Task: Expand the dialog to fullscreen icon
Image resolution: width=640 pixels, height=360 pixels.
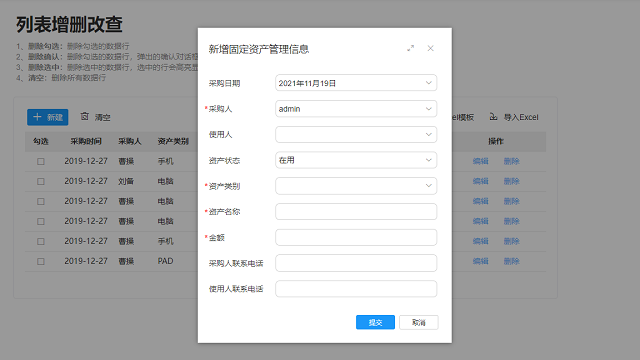Action: coord(410,48)
